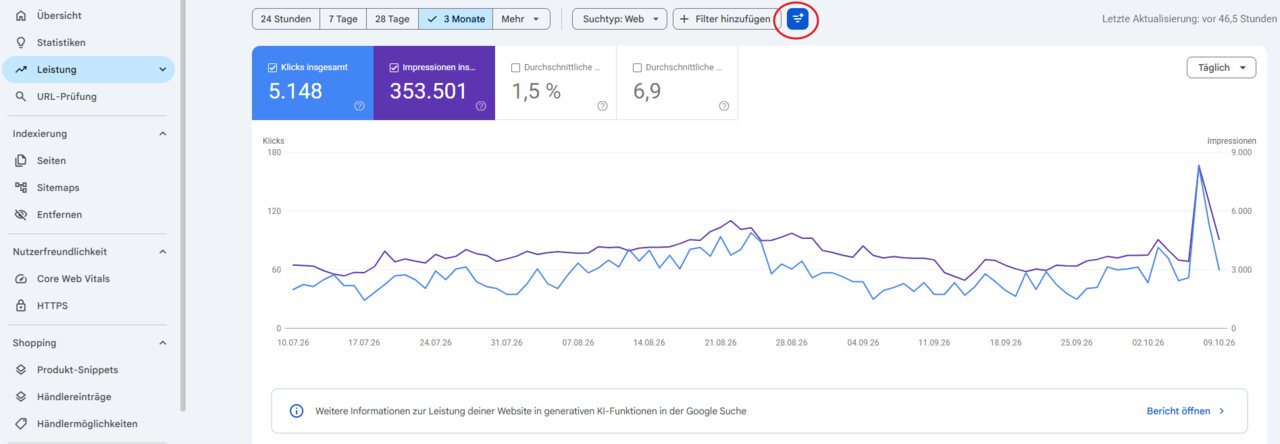
Task: Click Bericht öffnen link
Action: click(x=1178, y=411)
